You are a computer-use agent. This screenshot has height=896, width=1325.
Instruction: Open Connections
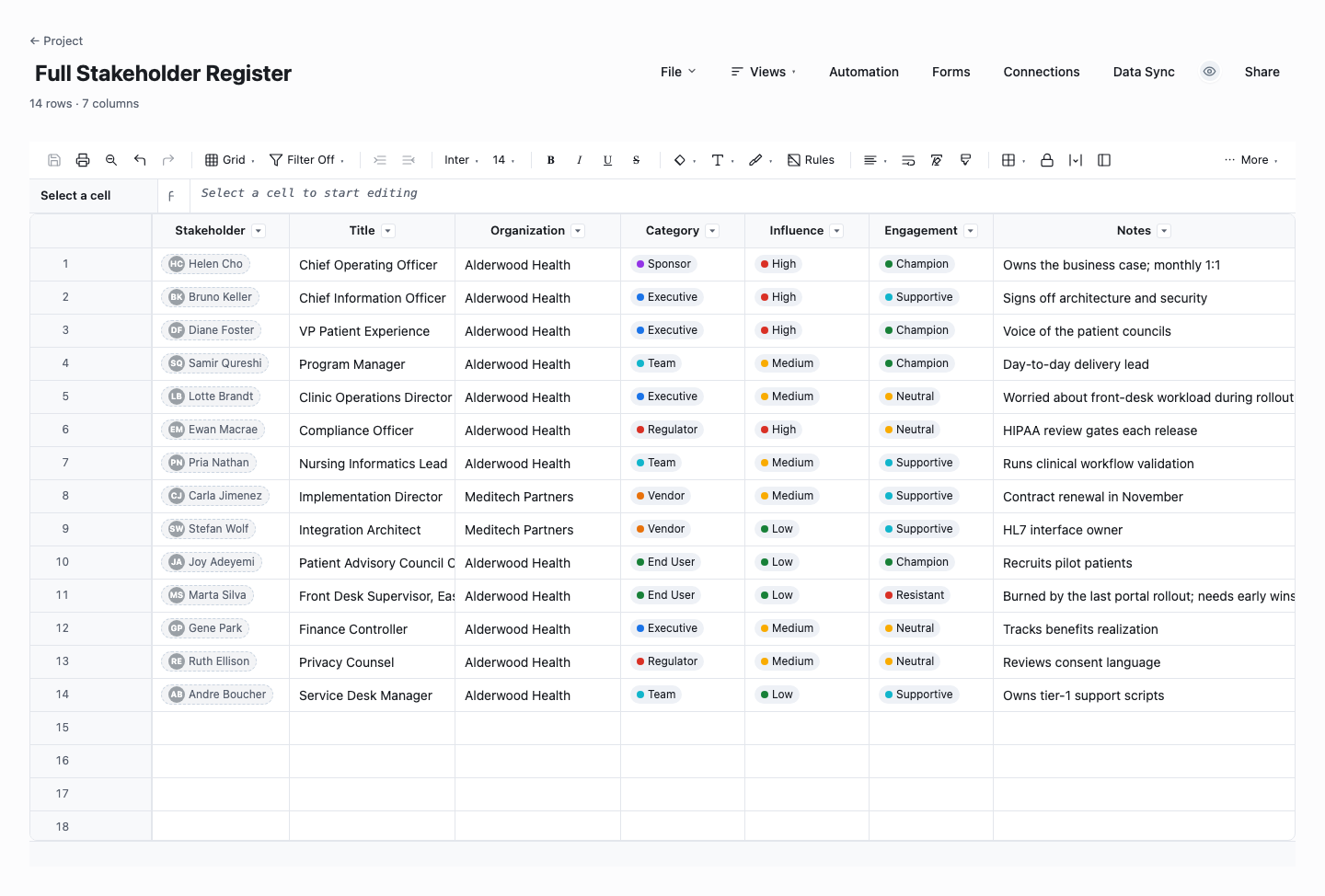coord(1042,72)
